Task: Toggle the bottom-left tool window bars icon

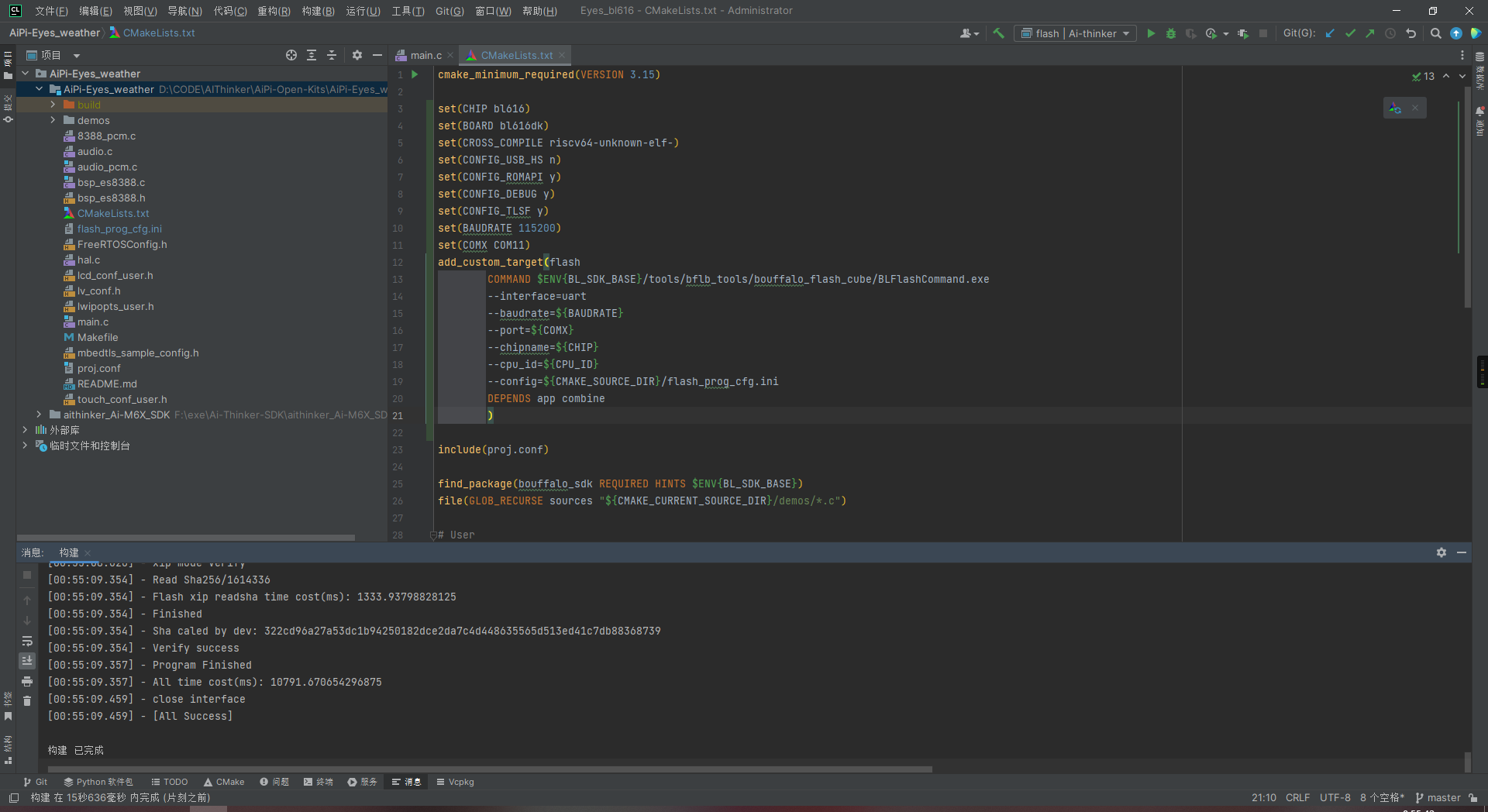Action: [14, 797]
